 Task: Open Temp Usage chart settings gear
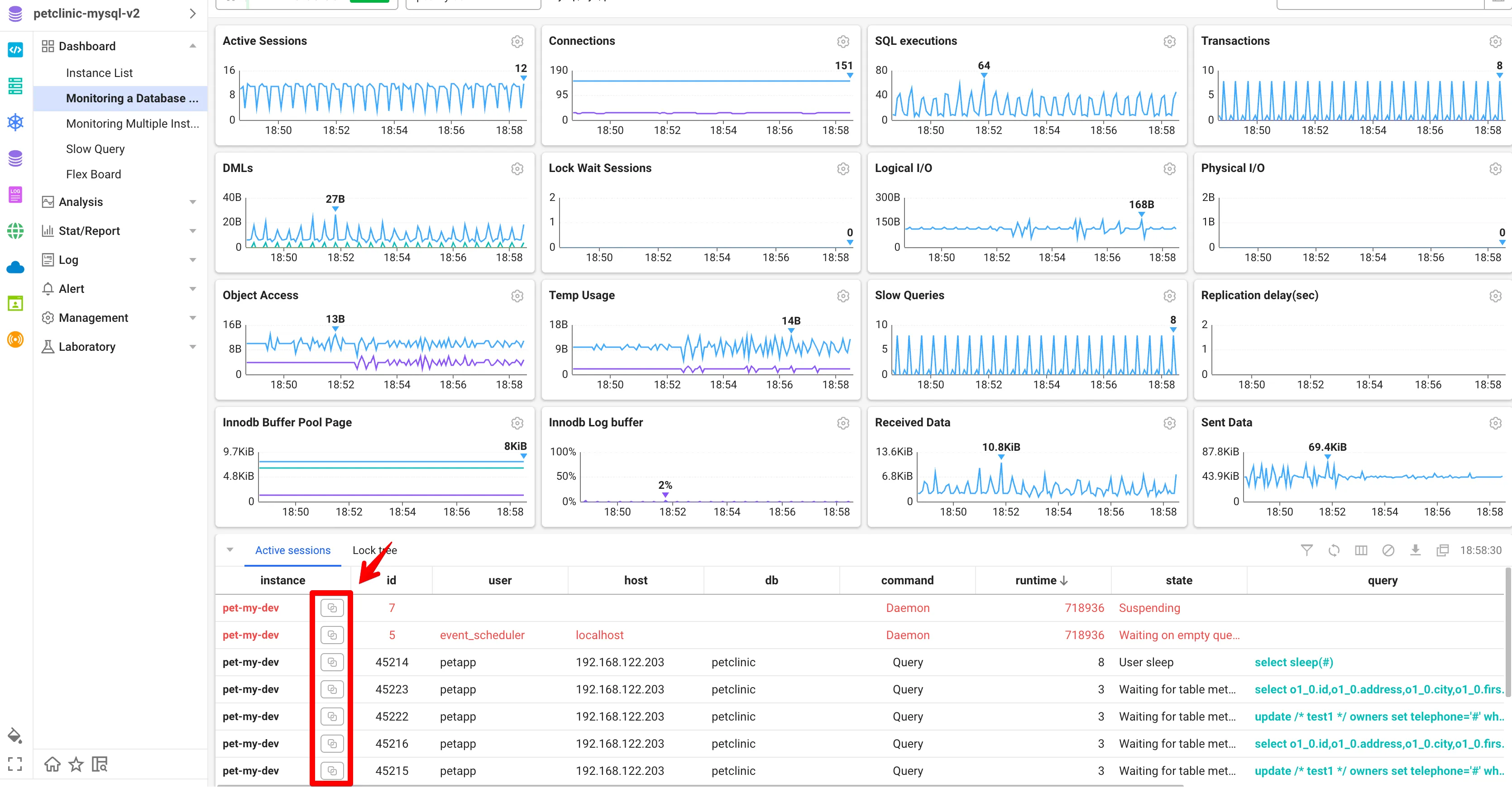click(x=843, y=296)
